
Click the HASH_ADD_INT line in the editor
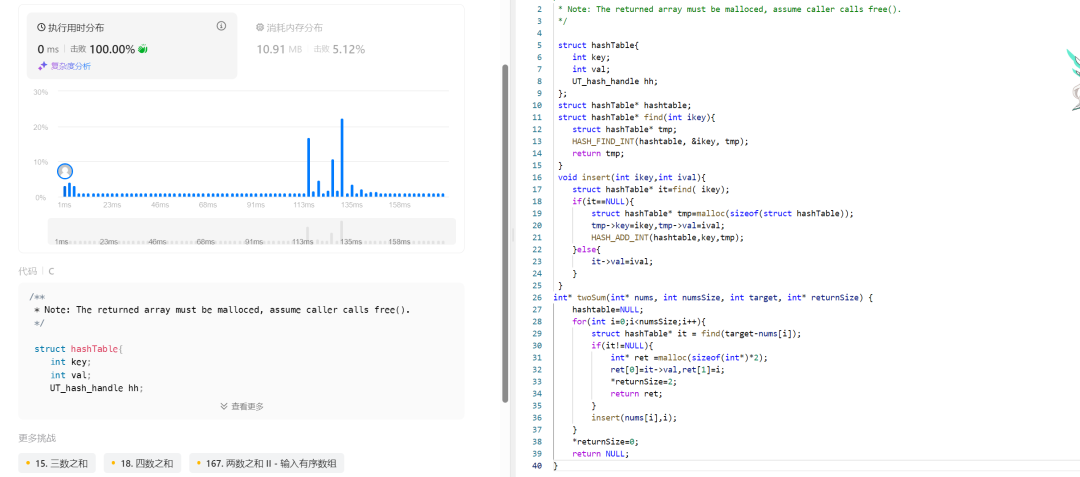point(667,237)
